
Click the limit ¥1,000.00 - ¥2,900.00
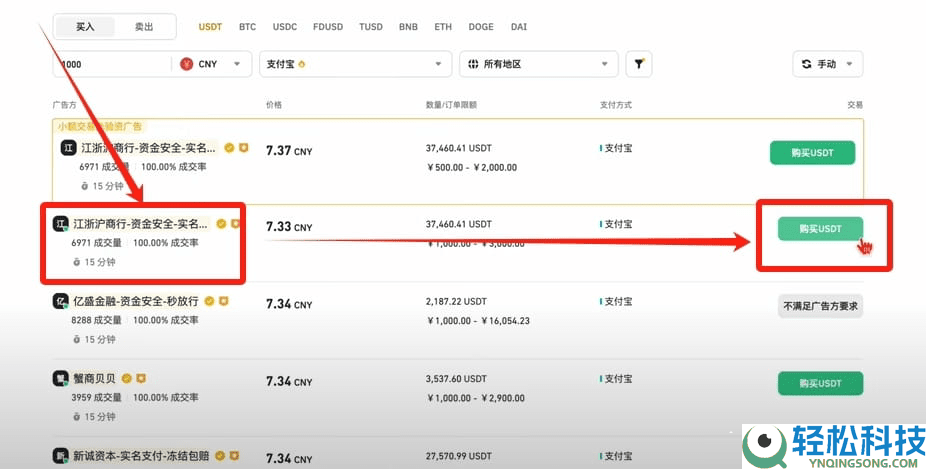pos(475,398)
